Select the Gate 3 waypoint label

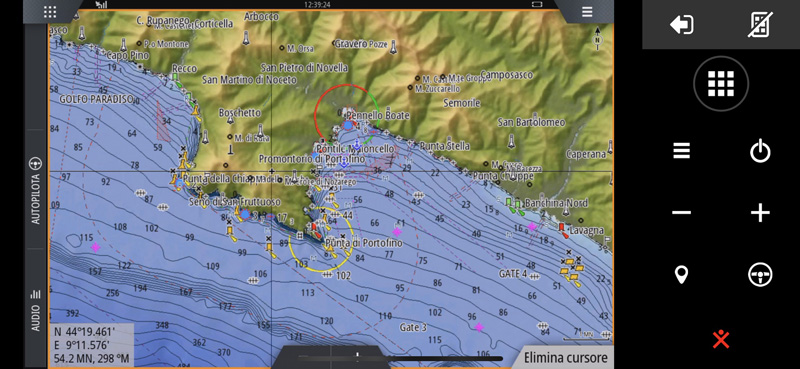(413, 327)
